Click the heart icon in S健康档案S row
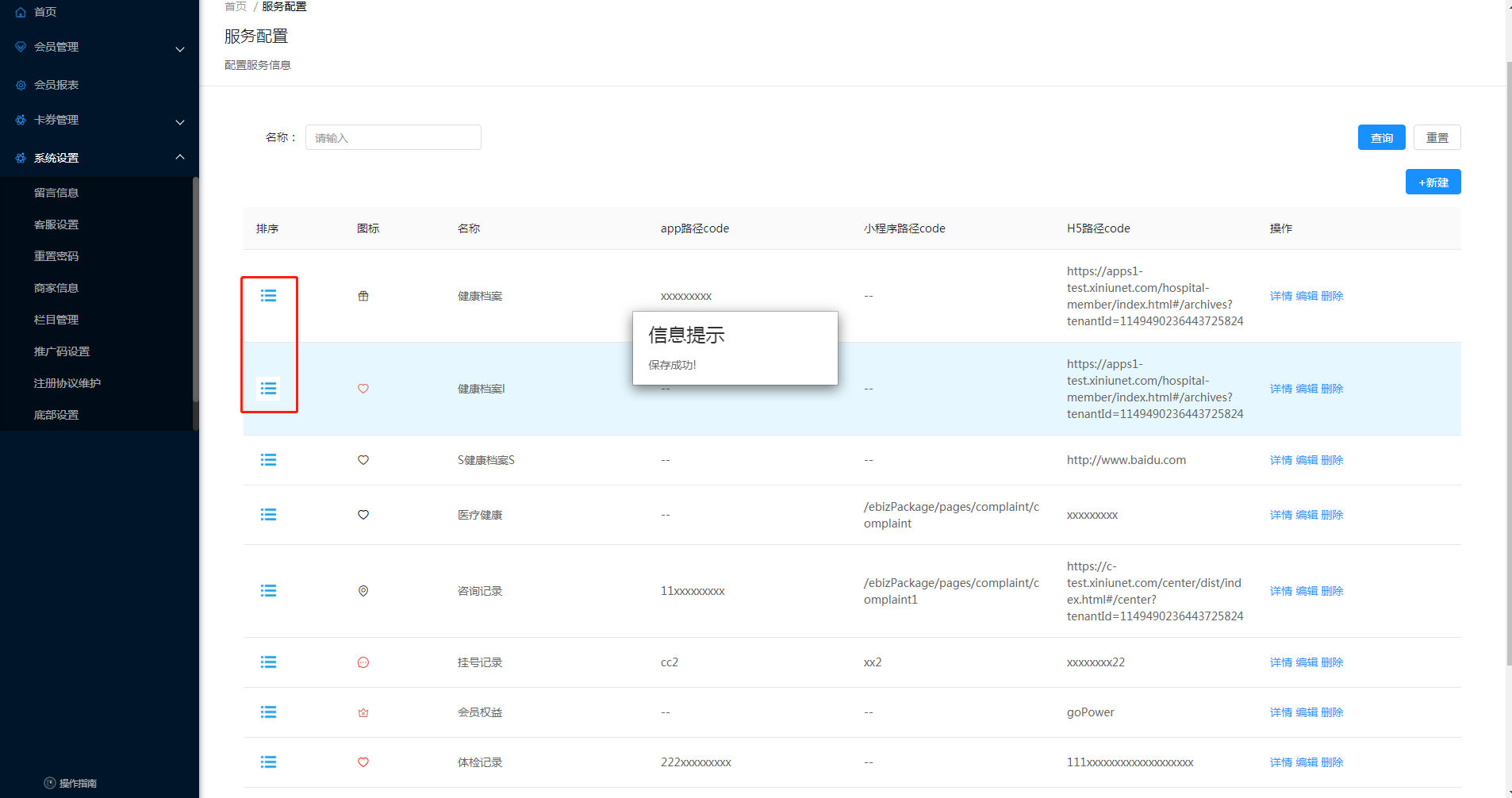 click(x=363, y=460)
